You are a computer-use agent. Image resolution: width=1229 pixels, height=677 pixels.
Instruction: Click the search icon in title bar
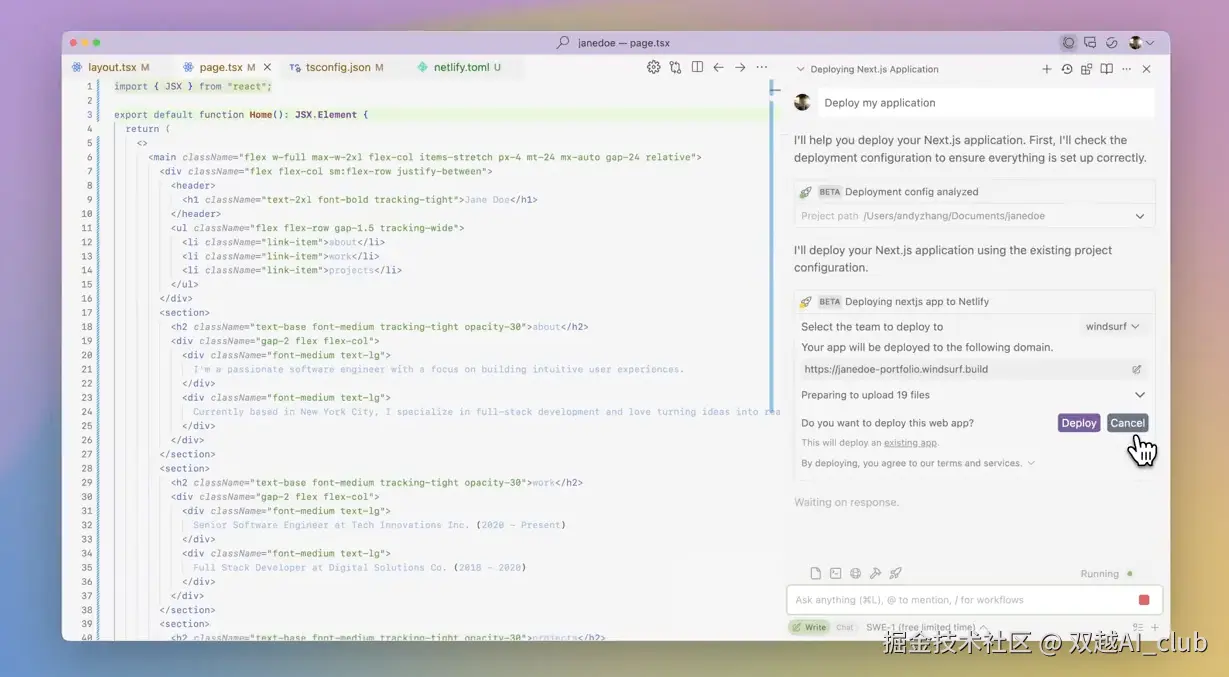[x=563, y=43]
